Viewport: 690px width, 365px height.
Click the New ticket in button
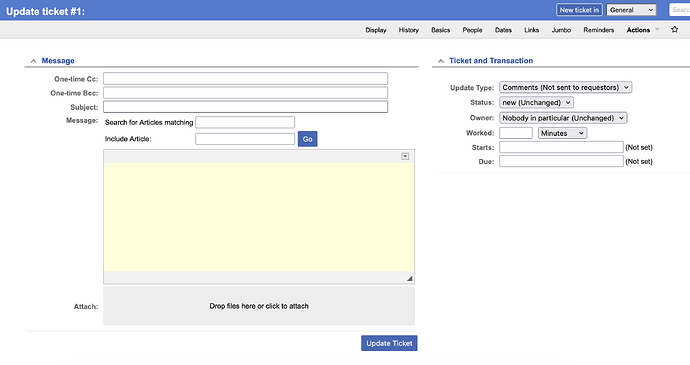[579, 10]
